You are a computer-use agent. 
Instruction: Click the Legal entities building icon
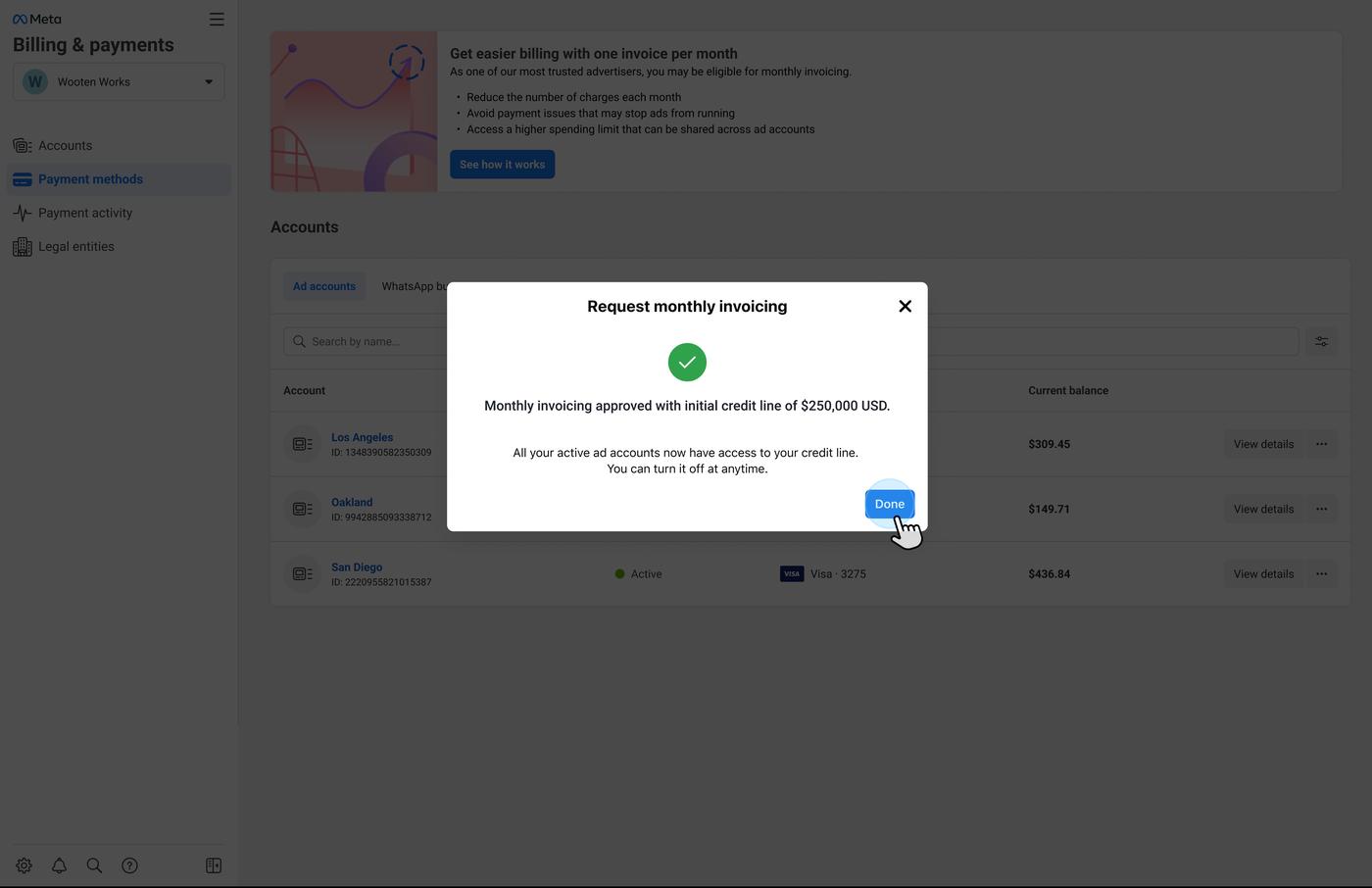[23, 247]
